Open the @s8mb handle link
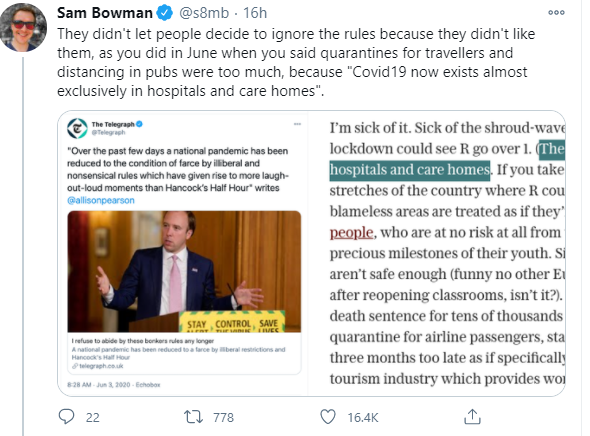Viewport: 590px width, 436px height. tap(204, 13)
